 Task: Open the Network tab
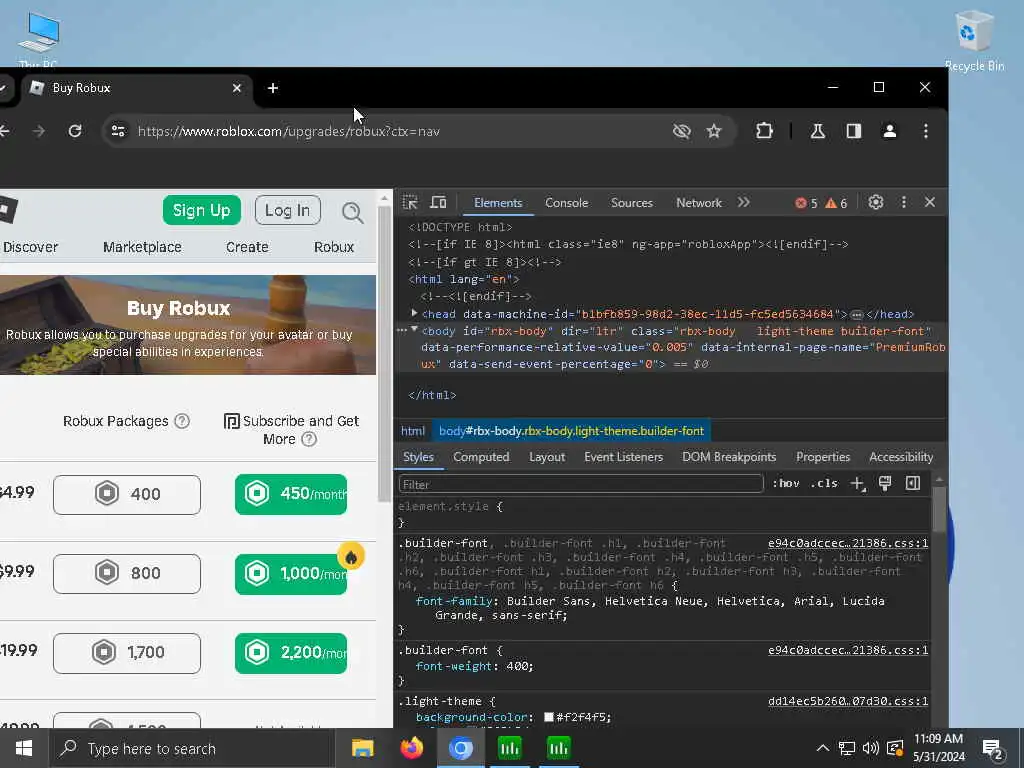point(699,203)
